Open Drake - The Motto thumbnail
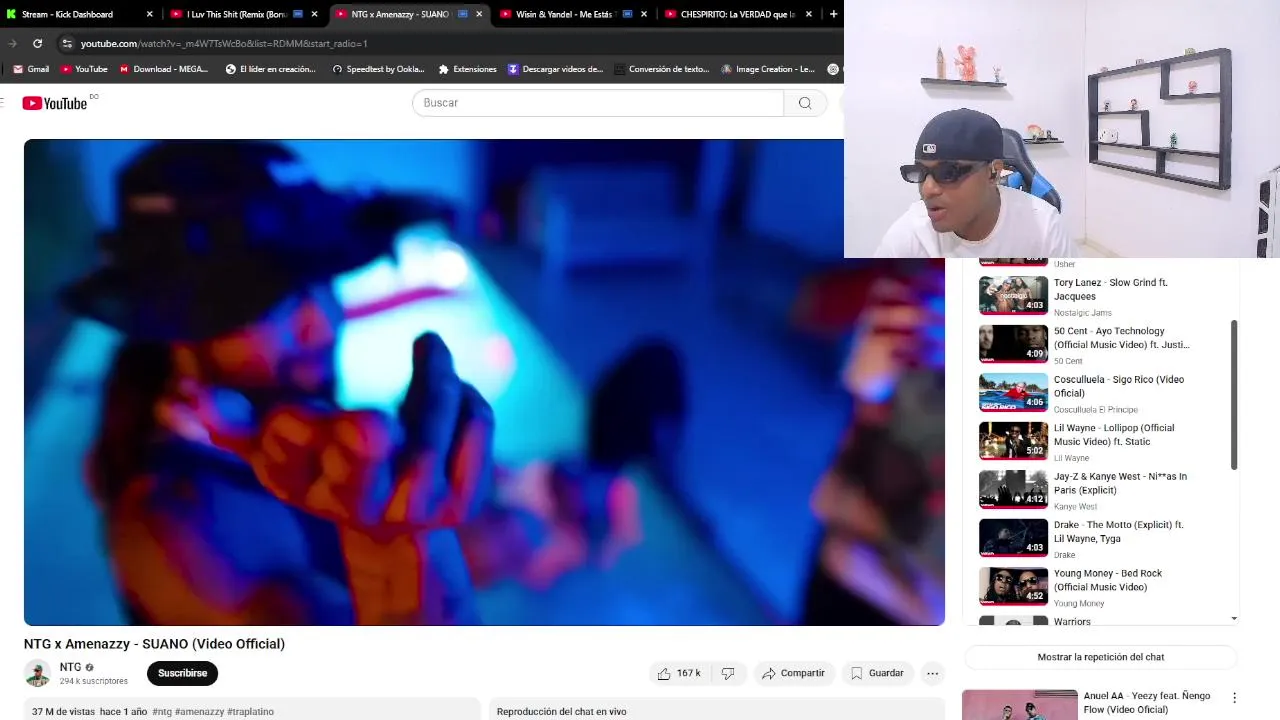Viewport: 1280px width, 720px height. tap(1013, 538)
